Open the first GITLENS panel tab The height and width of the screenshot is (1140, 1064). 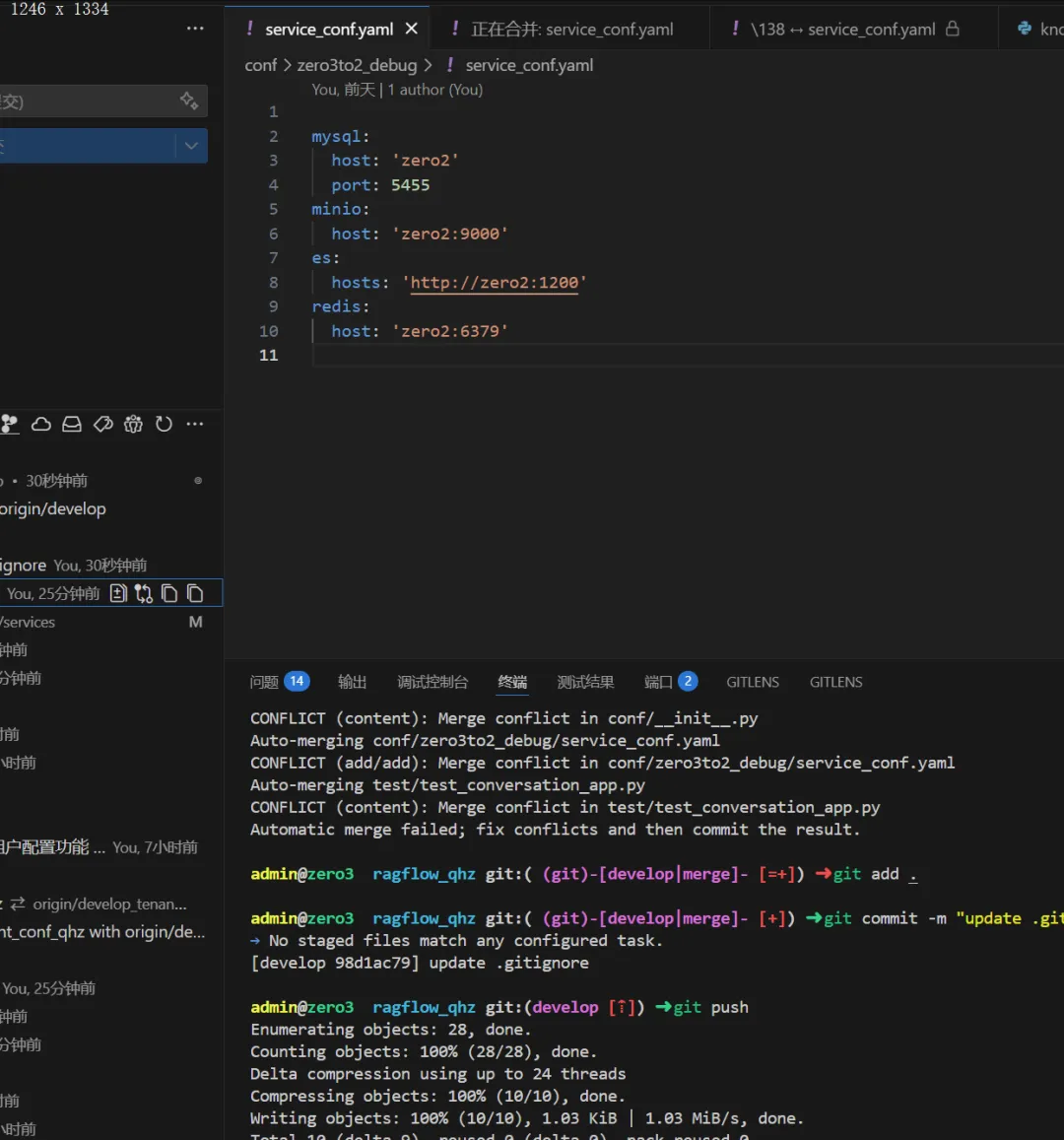[753, 682]
